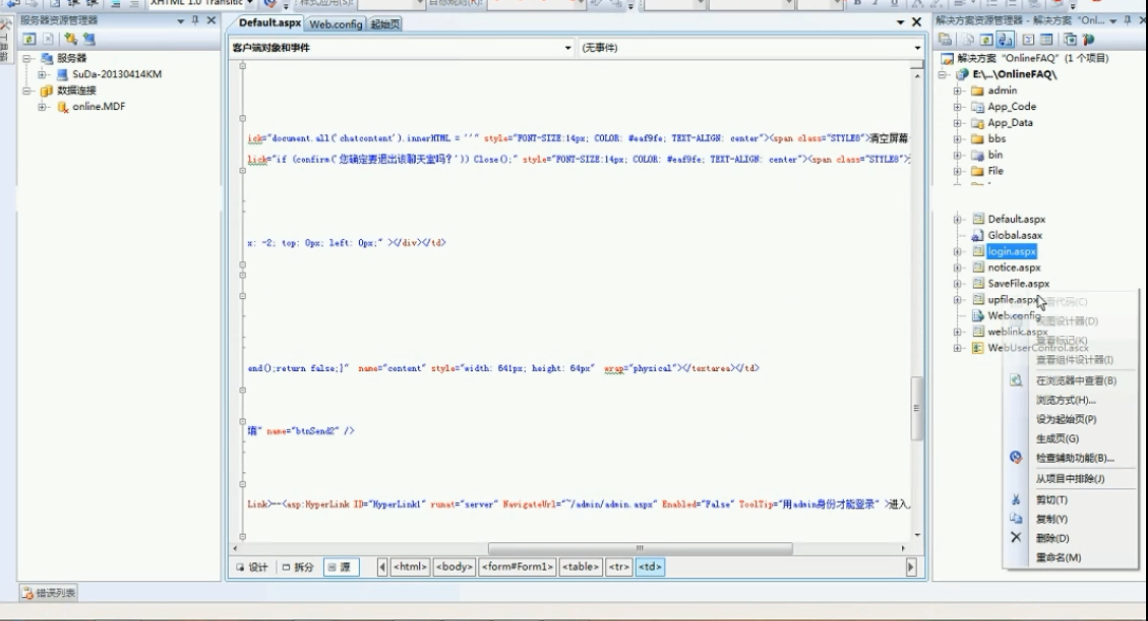Select login.aspx in Solution Explorer

(1011, 252)
